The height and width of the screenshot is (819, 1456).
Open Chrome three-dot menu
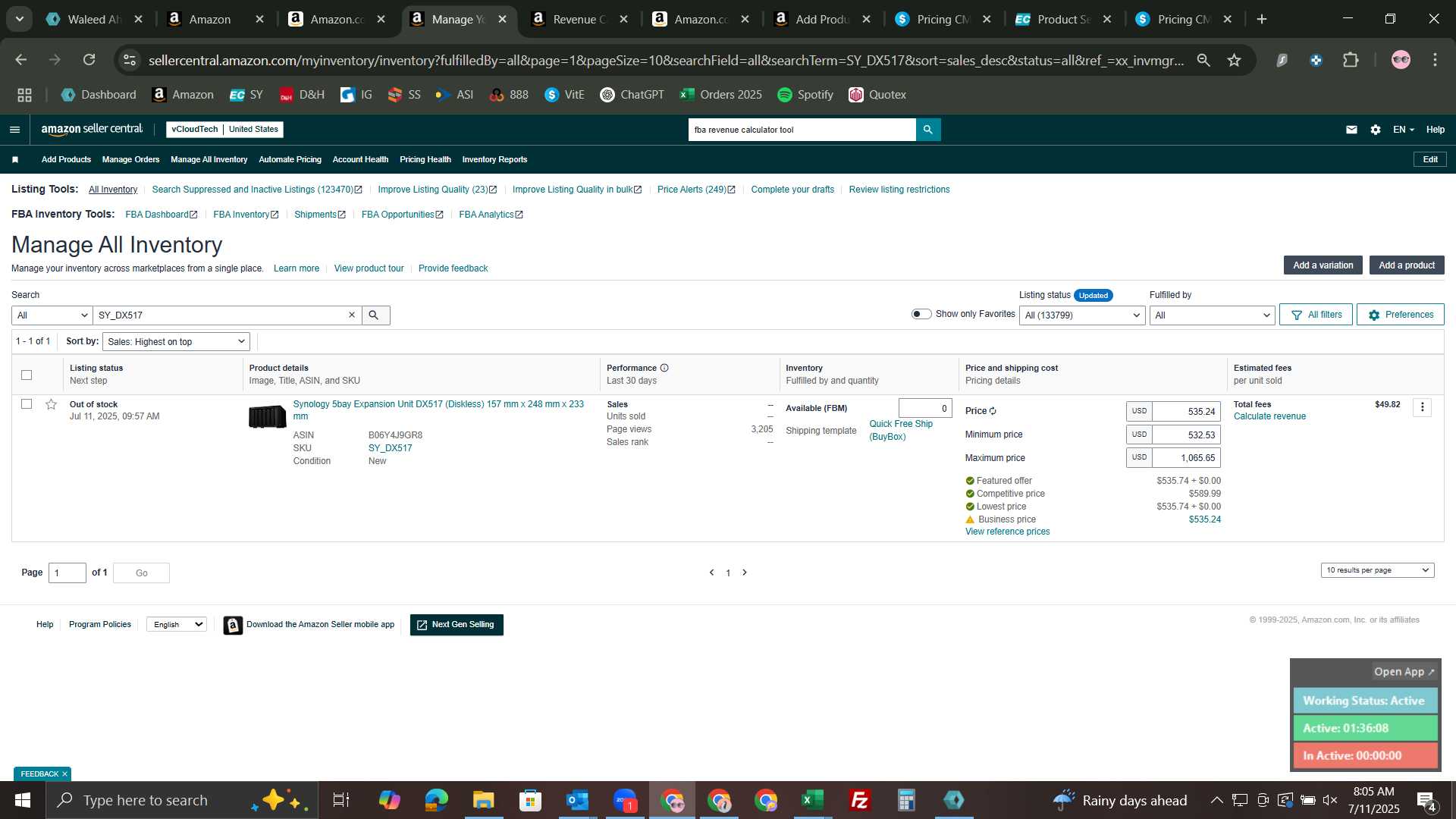(x=1435, y=60)
